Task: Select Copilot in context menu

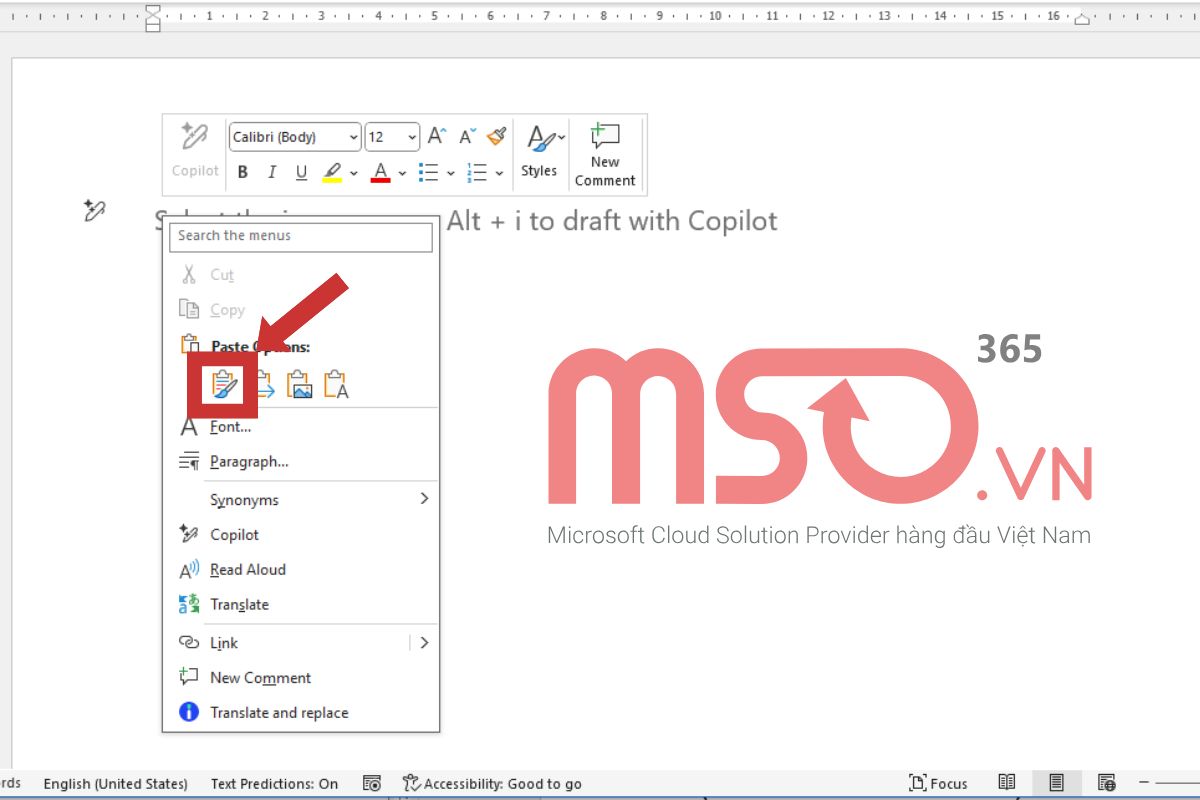Action: click(x=301, y=535)
